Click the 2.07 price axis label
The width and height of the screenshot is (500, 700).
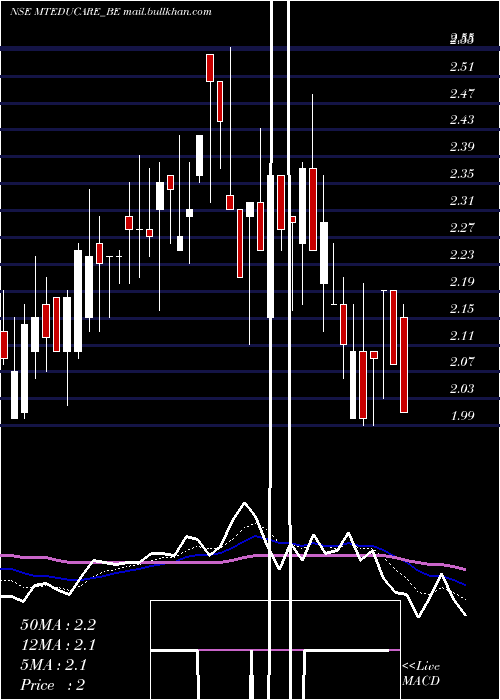[462, 361]
